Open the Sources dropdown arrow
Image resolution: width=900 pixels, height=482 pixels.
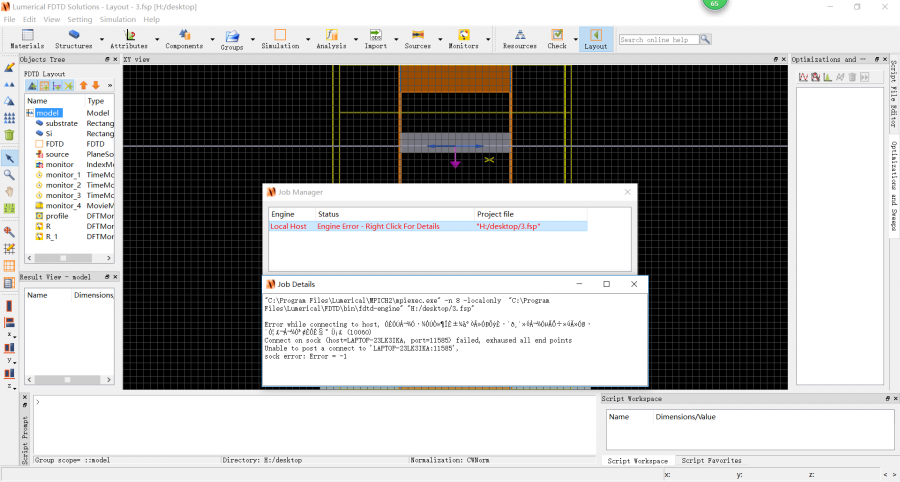point(439,41)
